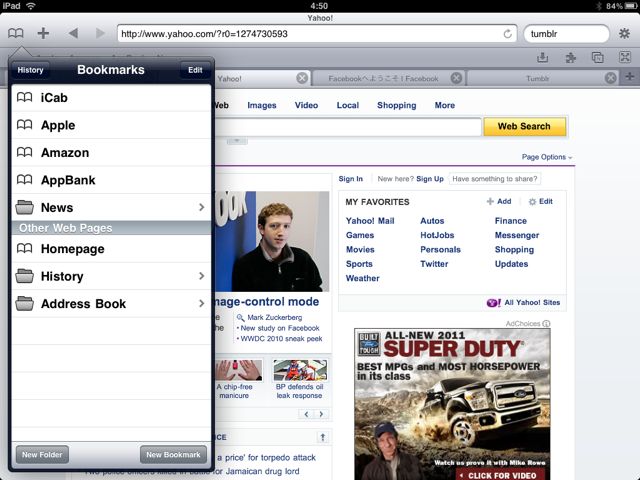The width and height of the screenshot is (640, 480).
Task: Click the Sign In link
Action: point(351,179)
